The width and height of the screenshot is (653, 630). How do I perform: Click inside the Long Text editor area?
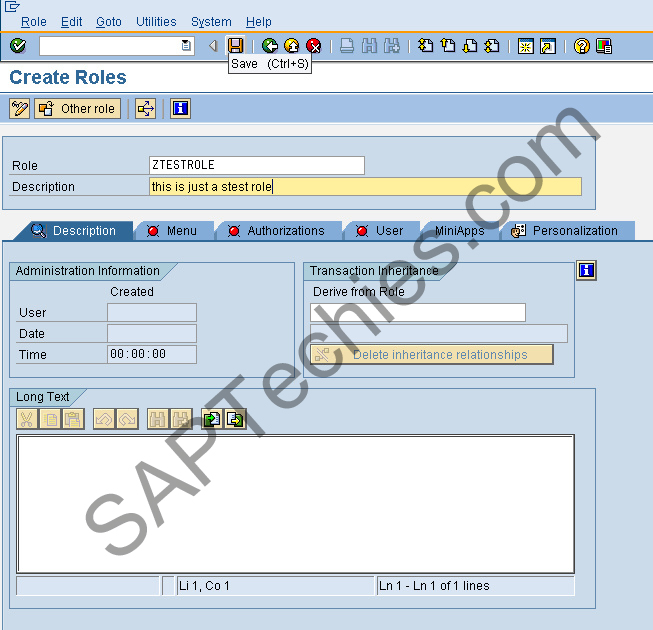click(x=295, y=504)
